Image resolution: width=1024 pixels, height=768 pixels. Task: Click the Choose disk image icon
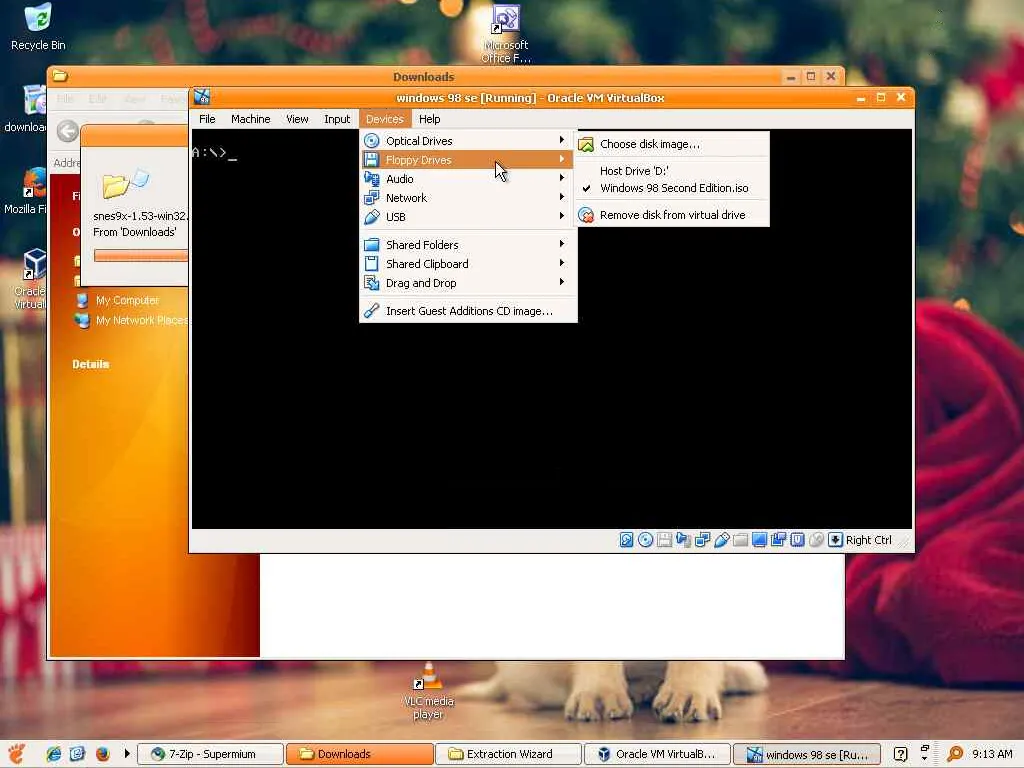(586, 144)
